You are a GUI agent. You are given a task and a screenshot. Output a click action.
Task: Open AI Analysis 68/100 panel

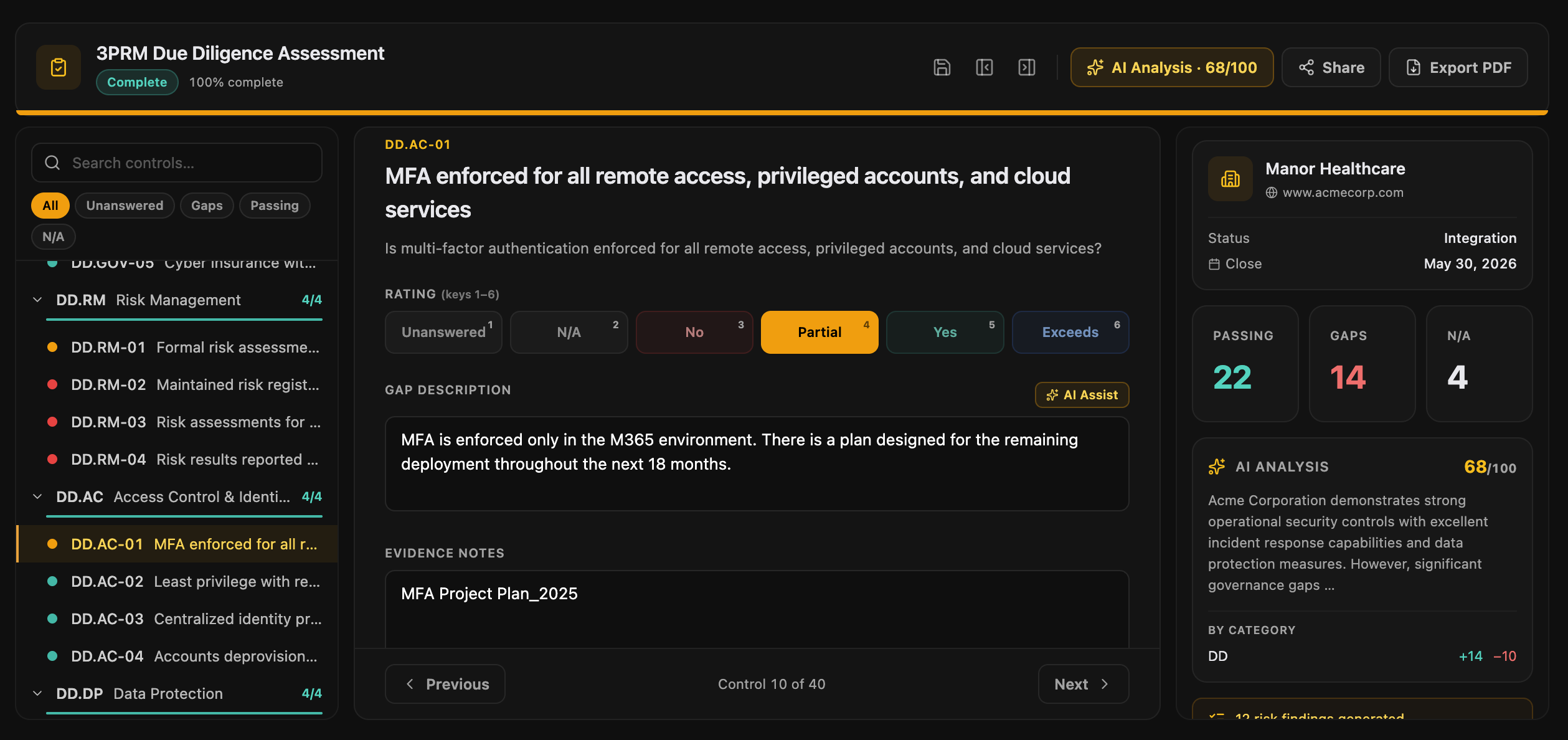point(1171,67)
